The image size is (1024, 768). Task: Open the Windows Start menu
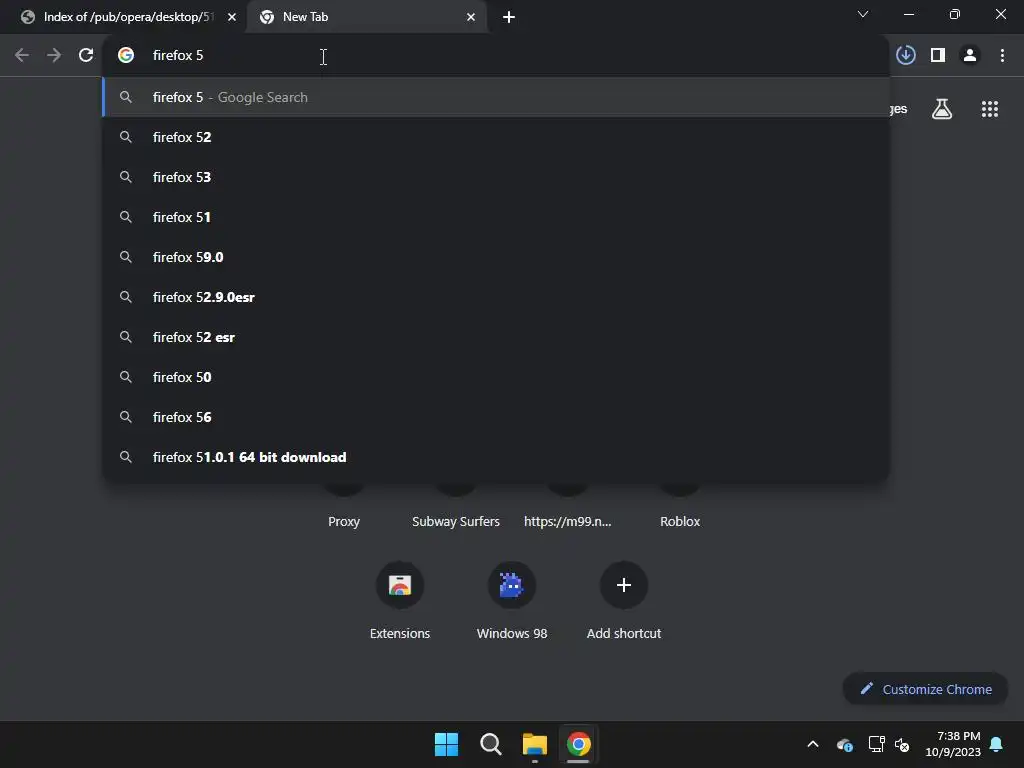click(x=447, y=744)
